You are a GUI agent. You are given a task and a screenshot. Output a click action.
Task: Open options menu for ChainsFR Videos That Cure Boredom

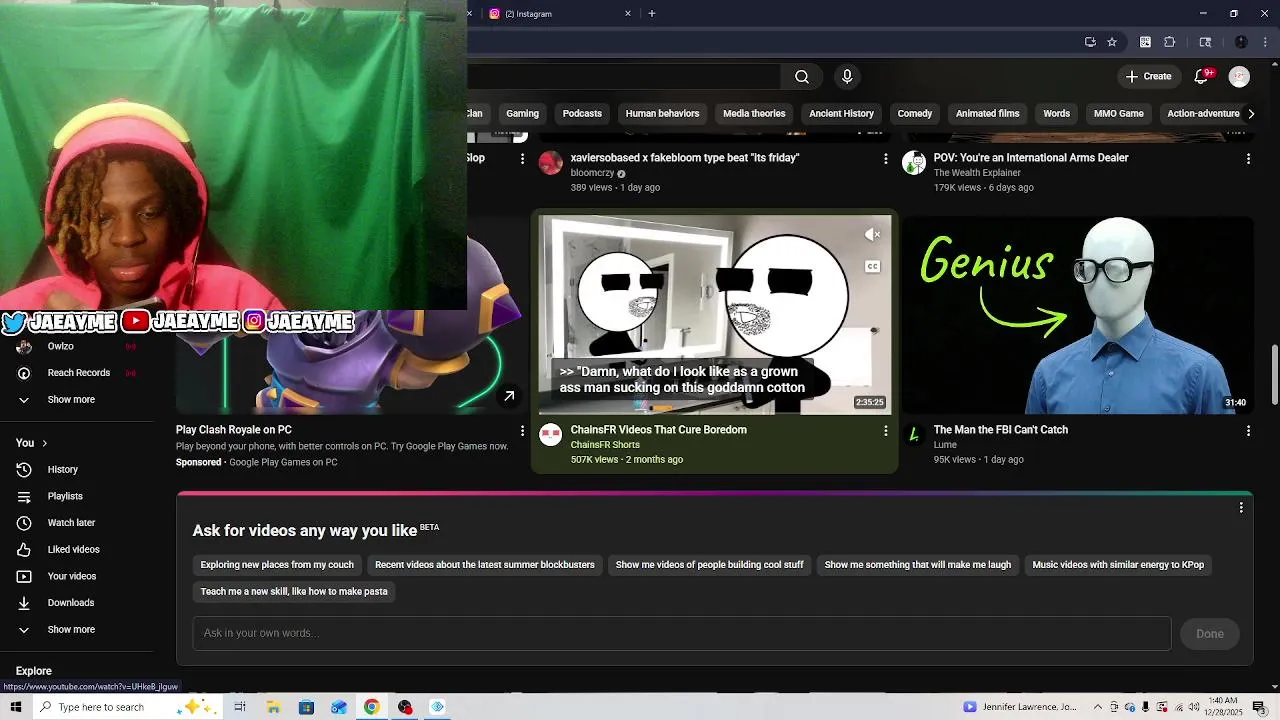tap(885, 431)
